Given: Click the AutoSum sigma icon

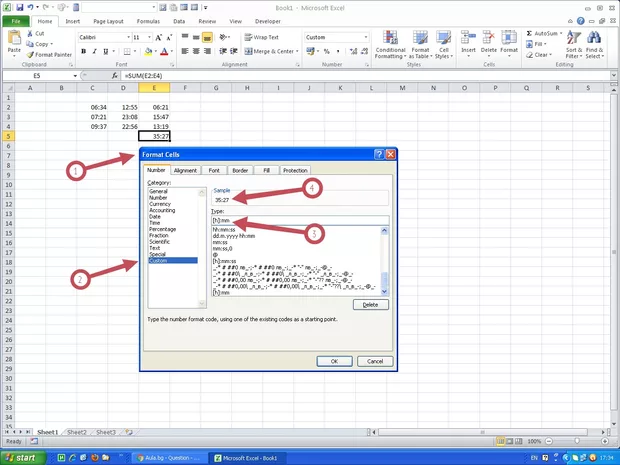Looking at the screenshot, I should [x=527, y=33].
